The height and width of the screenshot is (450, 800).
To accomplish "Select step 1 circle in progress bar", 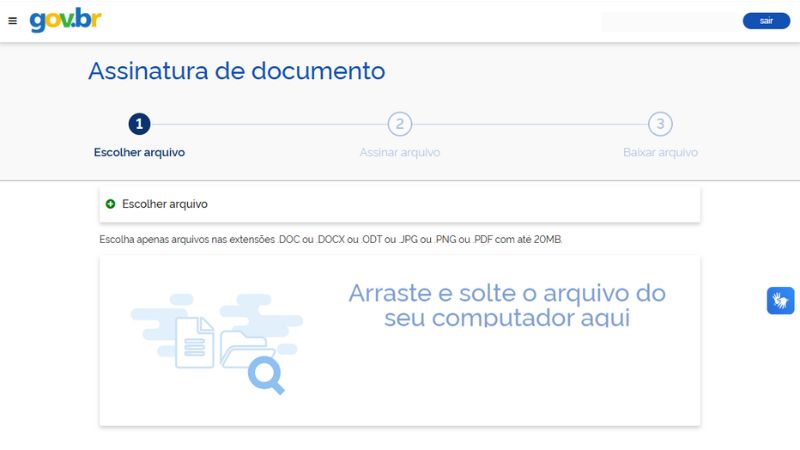I will pos(139,124).
